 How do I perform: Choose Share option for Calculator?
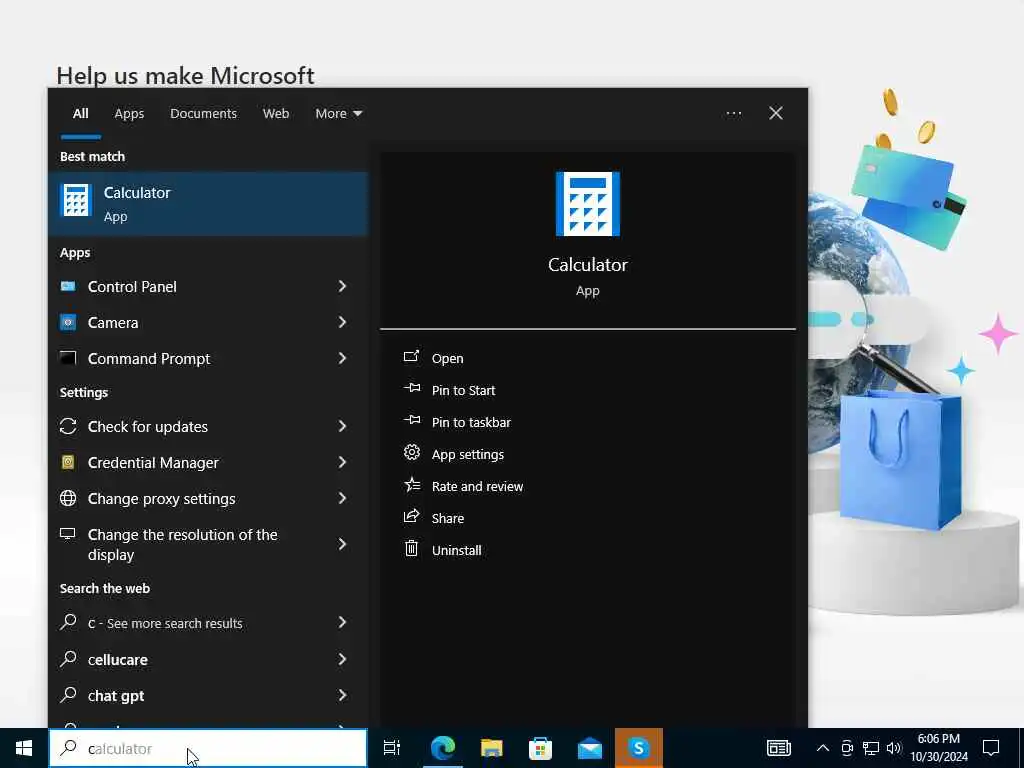tap(447, 519)
